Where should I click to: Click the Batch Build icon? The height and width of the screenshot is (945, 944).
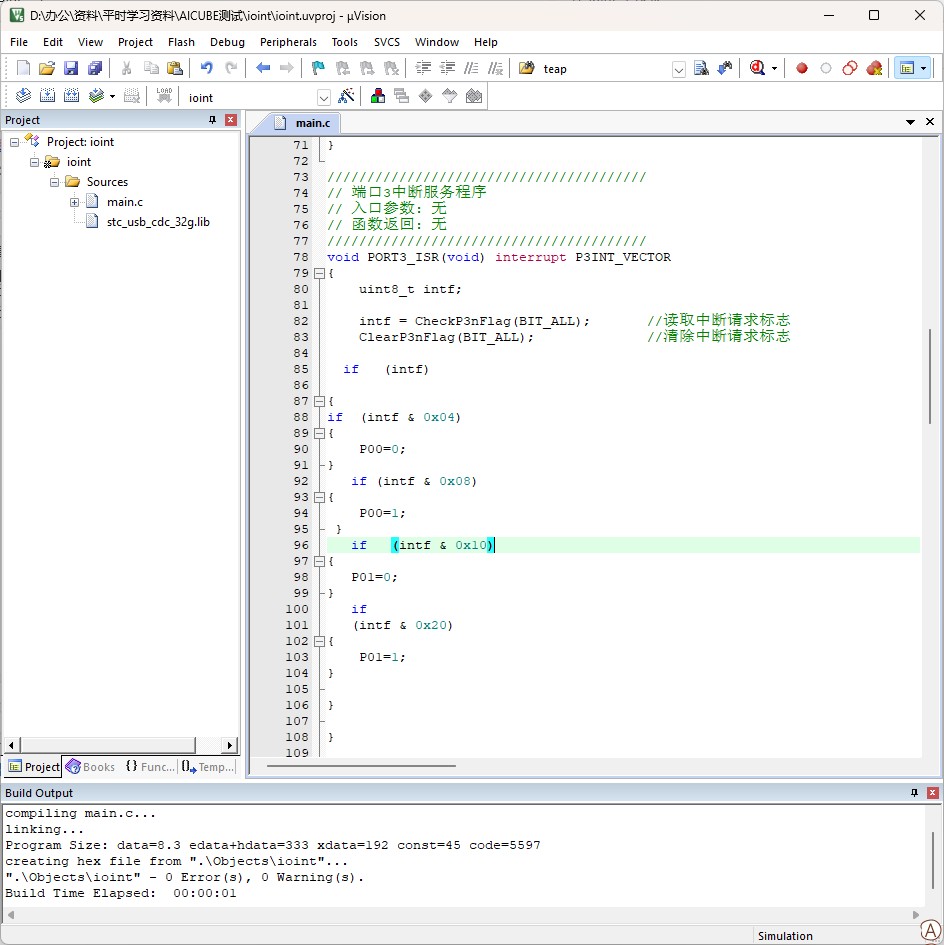tap(96, 96)
